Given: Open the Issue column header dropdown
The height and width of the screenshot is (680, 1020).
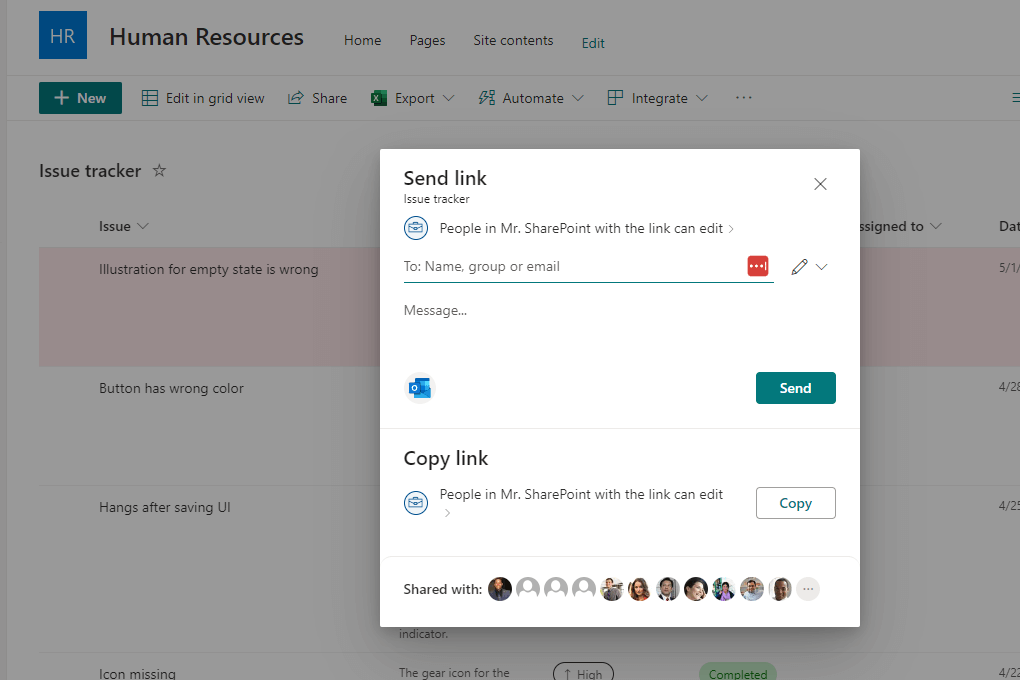Looking at the screenshot, I should [x=124, y=226].
